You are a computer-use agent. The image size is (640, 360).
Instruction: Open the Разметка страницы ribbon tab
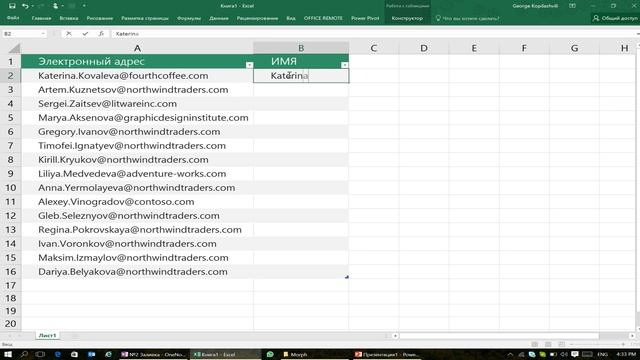point(145,18)
